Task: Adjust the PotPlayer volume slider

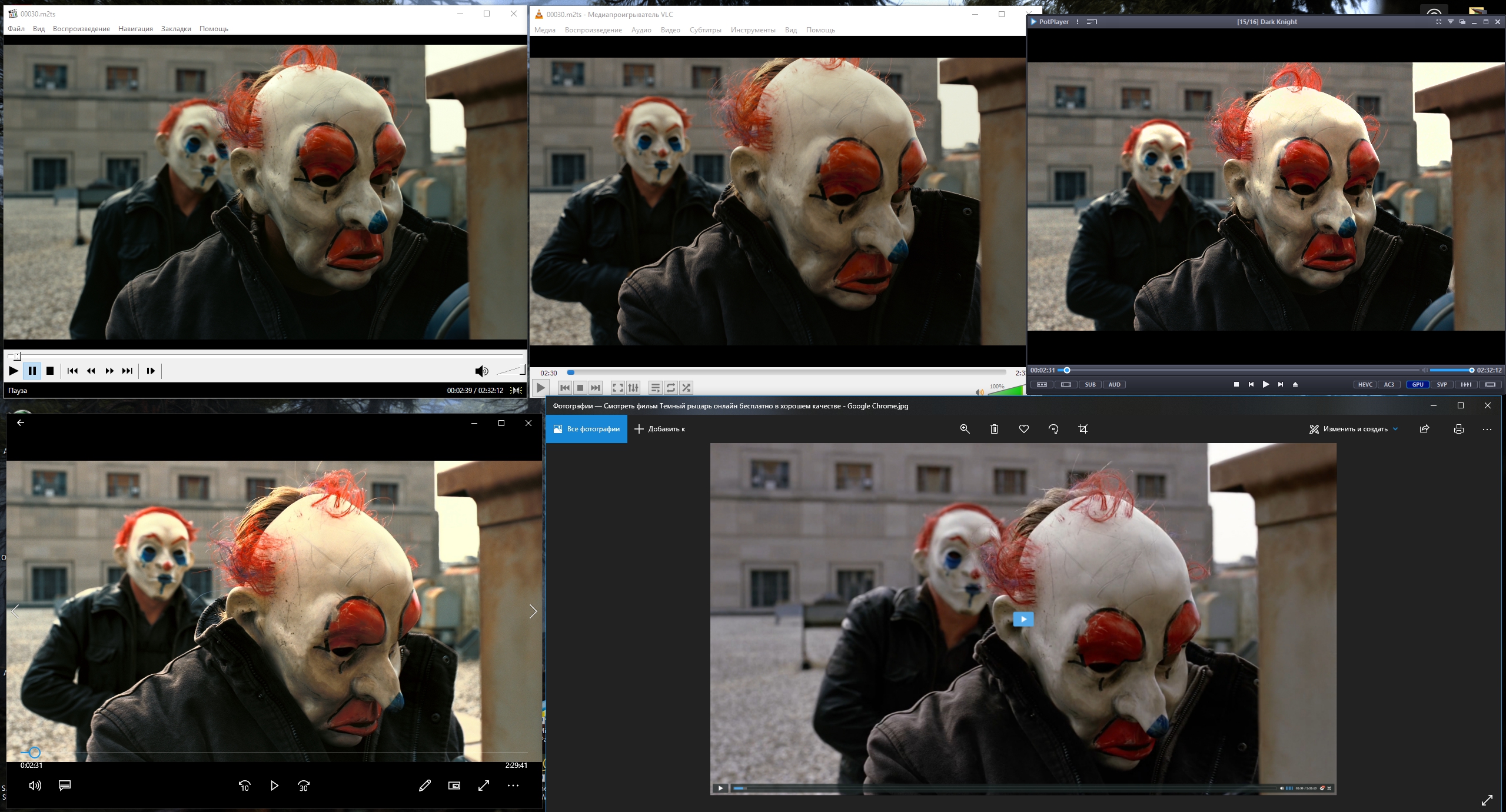Action: (1451, 370)
